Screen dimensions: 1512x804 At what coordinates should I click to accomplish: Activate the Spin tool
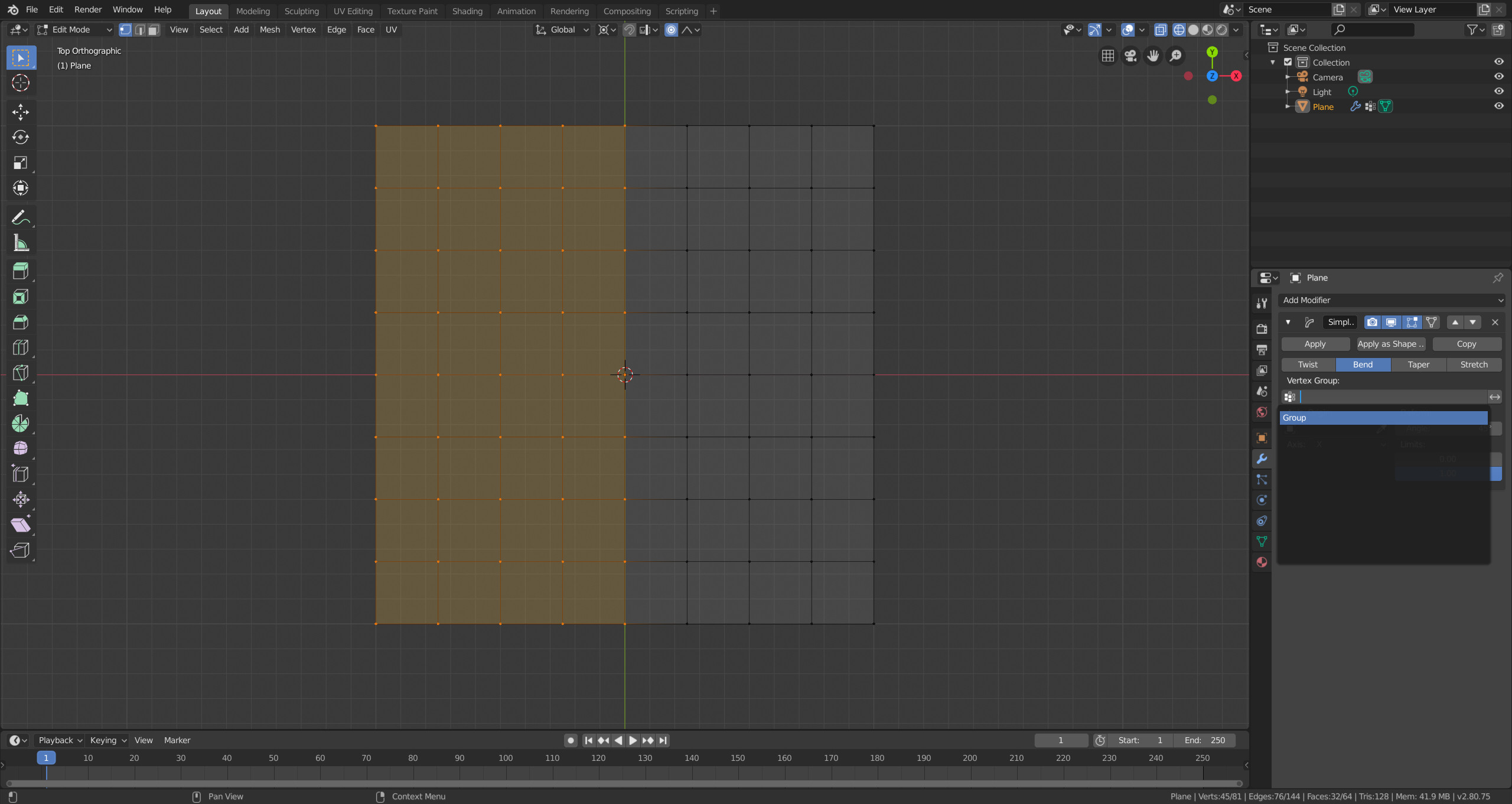click(x=21, y=424)
